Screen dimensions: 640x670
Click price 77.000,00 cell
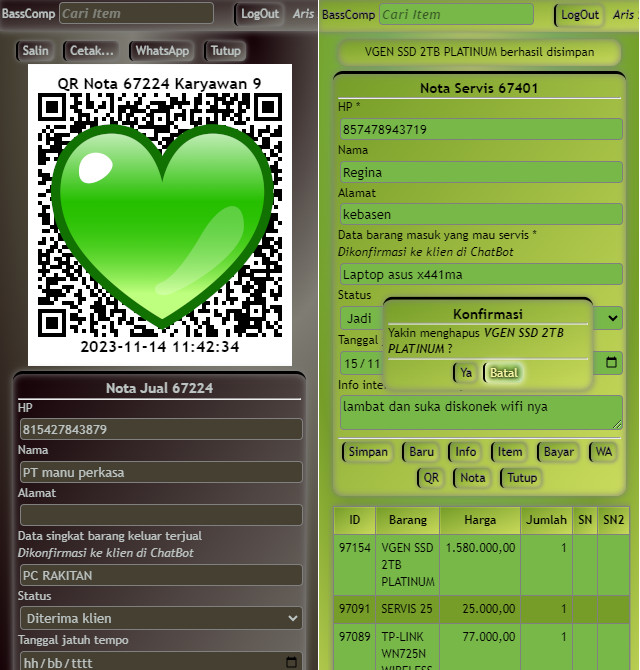click(480, 647)
